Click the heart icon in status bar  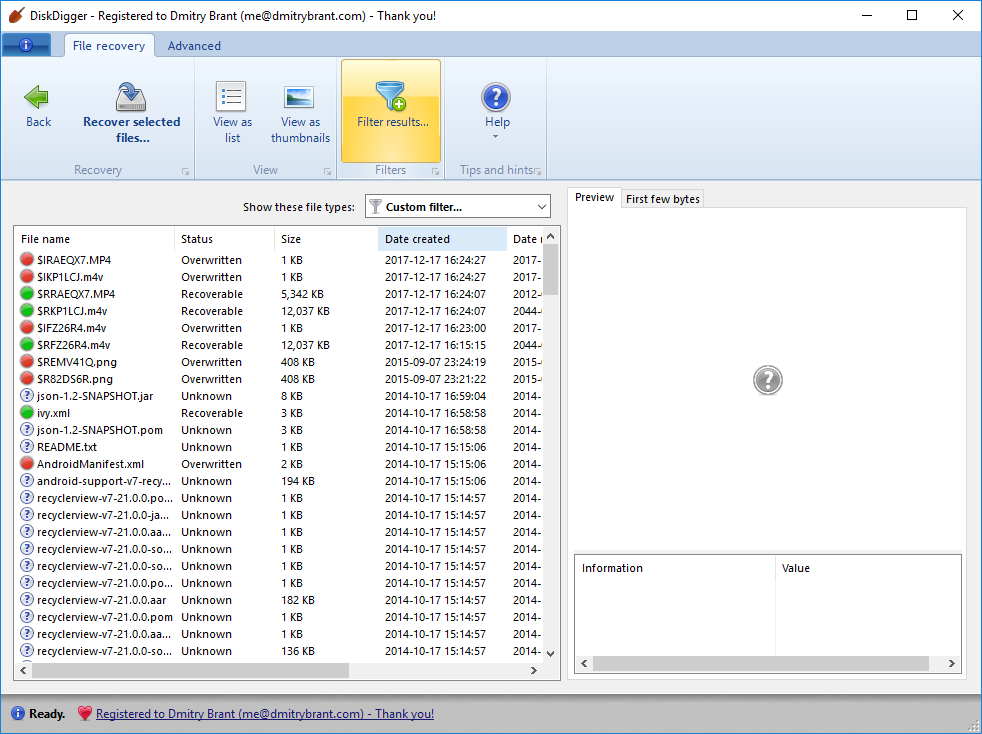pos(84,714)
